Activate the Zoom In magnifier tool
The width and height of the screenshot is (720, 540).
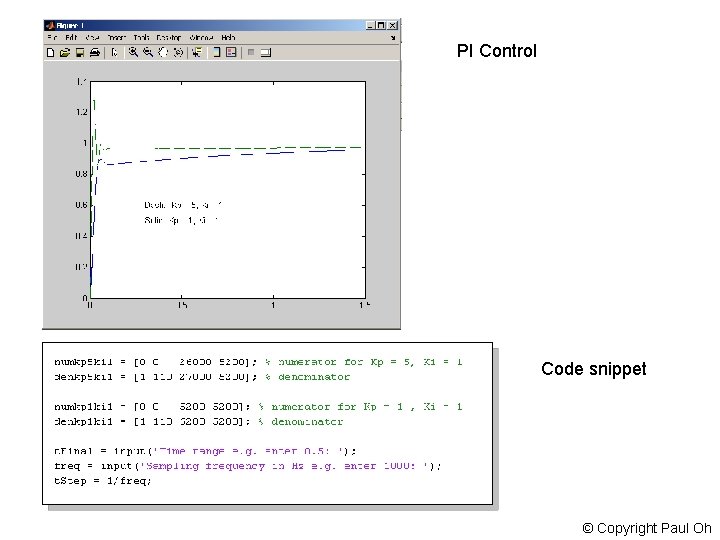click(x=133, y=52)
